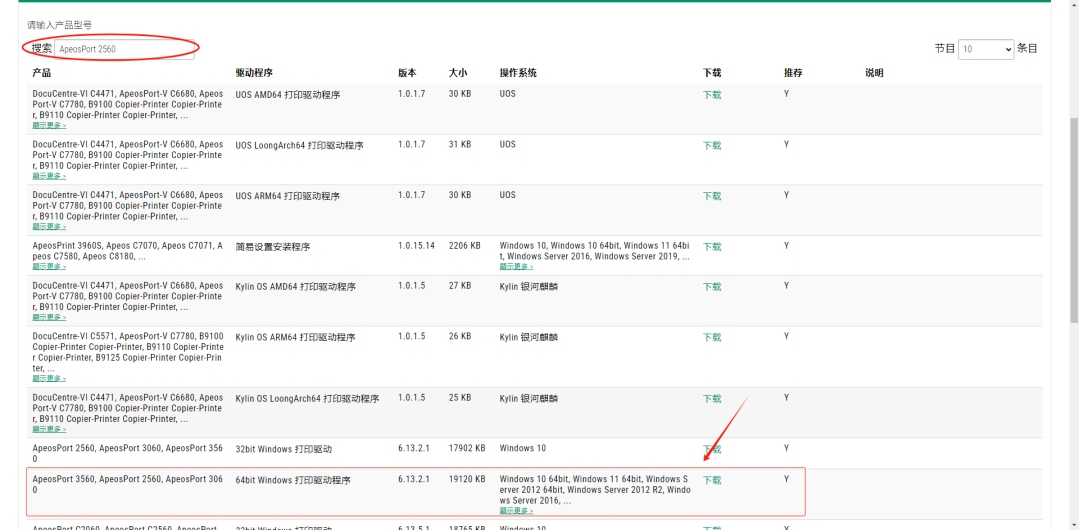Download the UOS ARM64 print driver
The height and width of the screenshot is (530, 1079).
click(712, 196)
